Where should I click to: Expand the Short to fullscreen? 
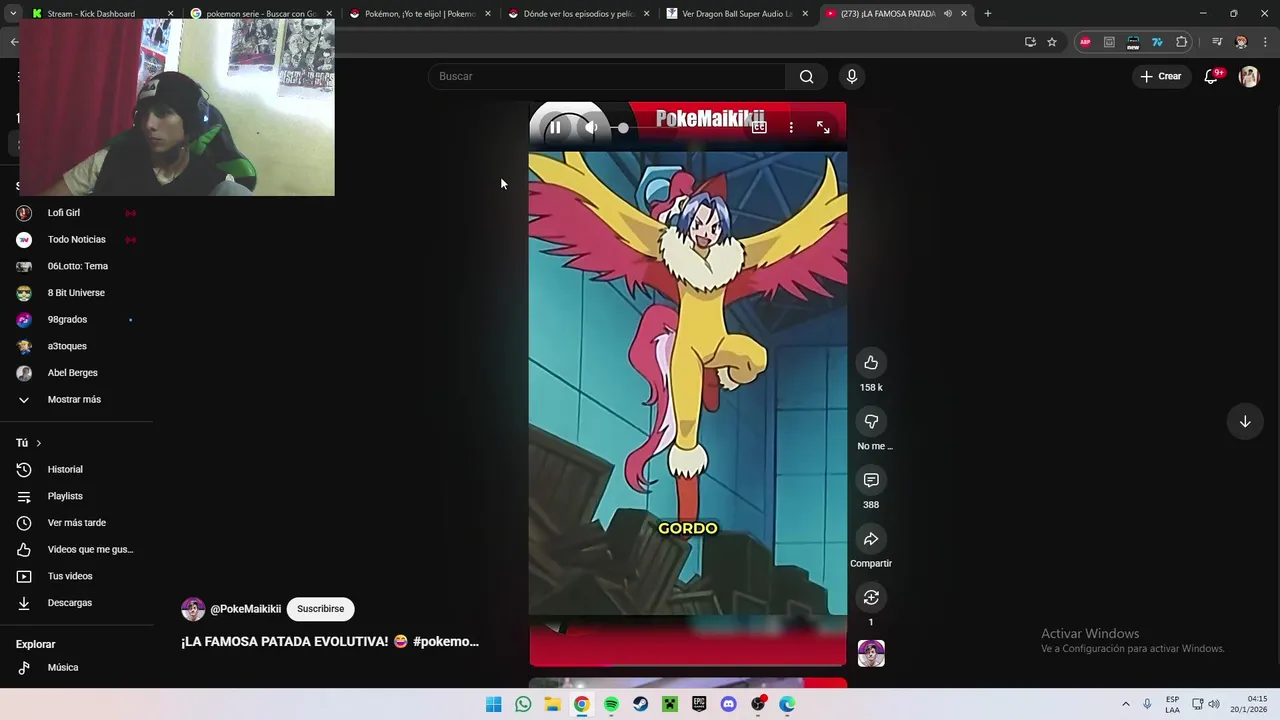[x=823, y=127]
